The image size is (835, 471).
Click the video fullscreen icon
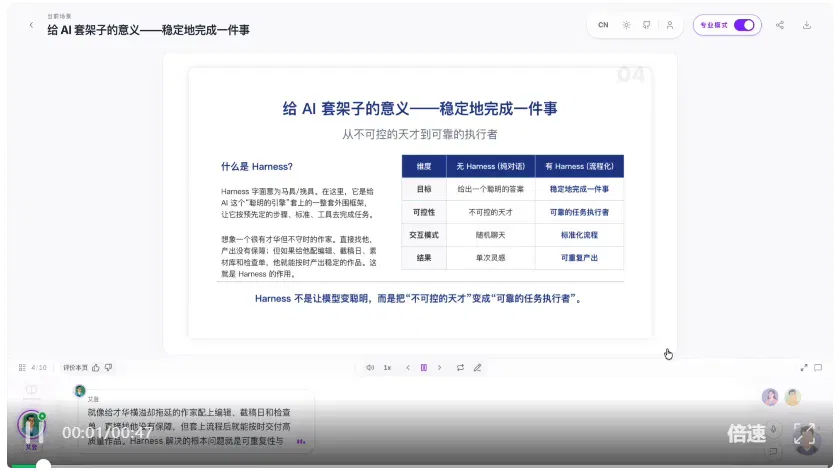[x=805, y=434]
